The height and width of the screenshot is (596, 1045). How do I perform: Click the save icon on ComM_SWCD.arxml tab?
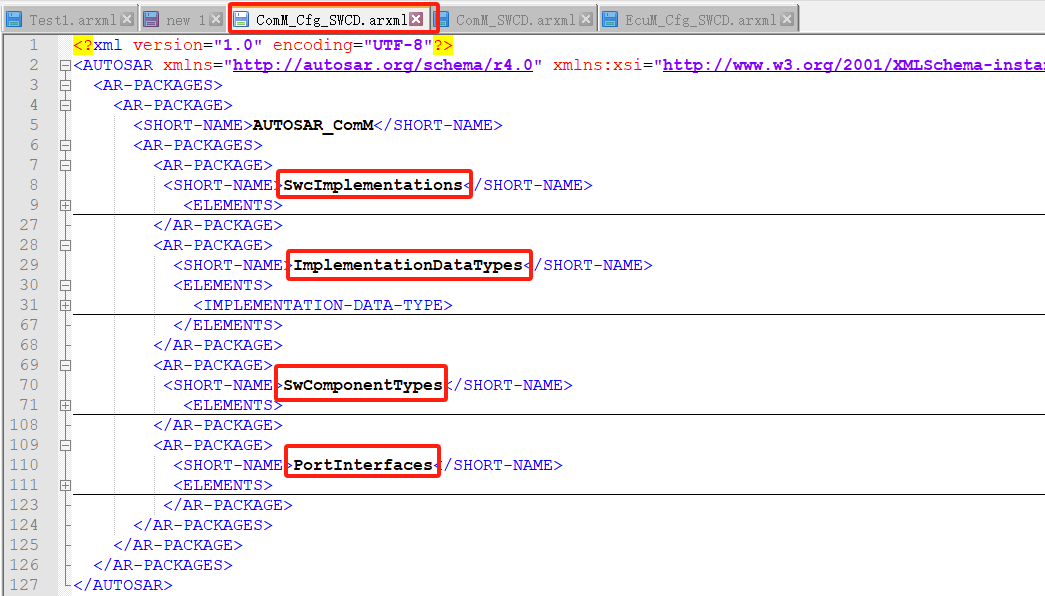click(x=442, y=19)
